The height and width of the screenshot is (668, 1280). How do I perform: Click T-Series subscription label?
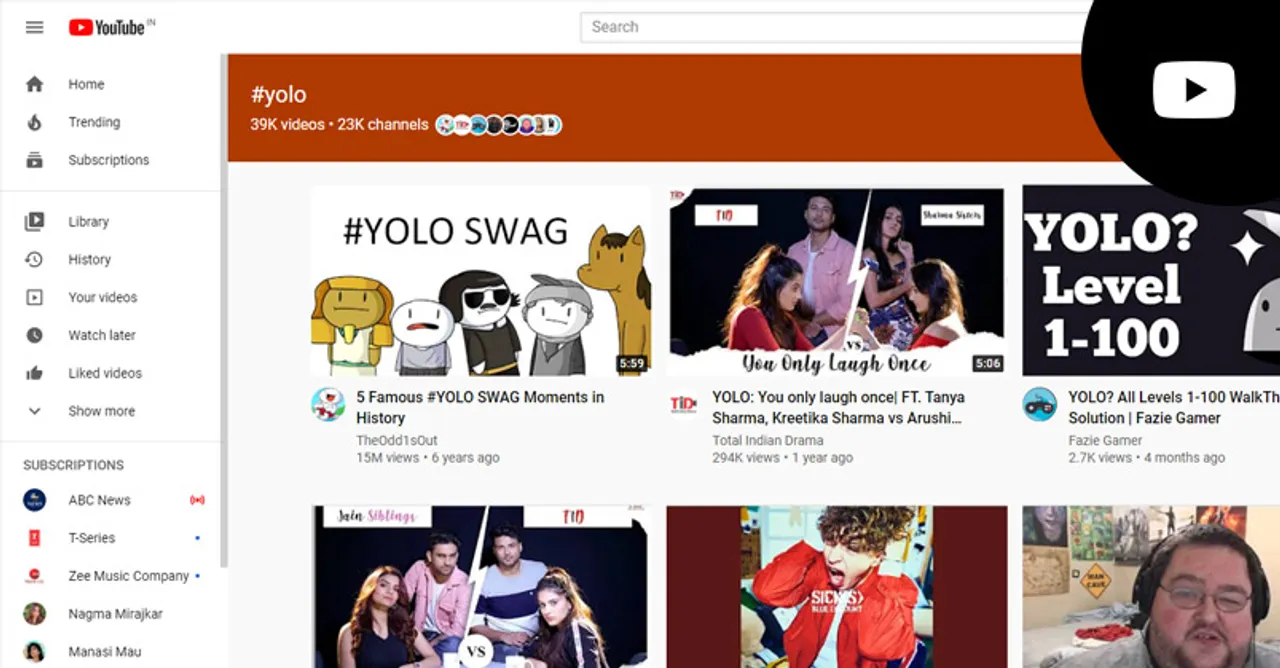click(91, 538)
